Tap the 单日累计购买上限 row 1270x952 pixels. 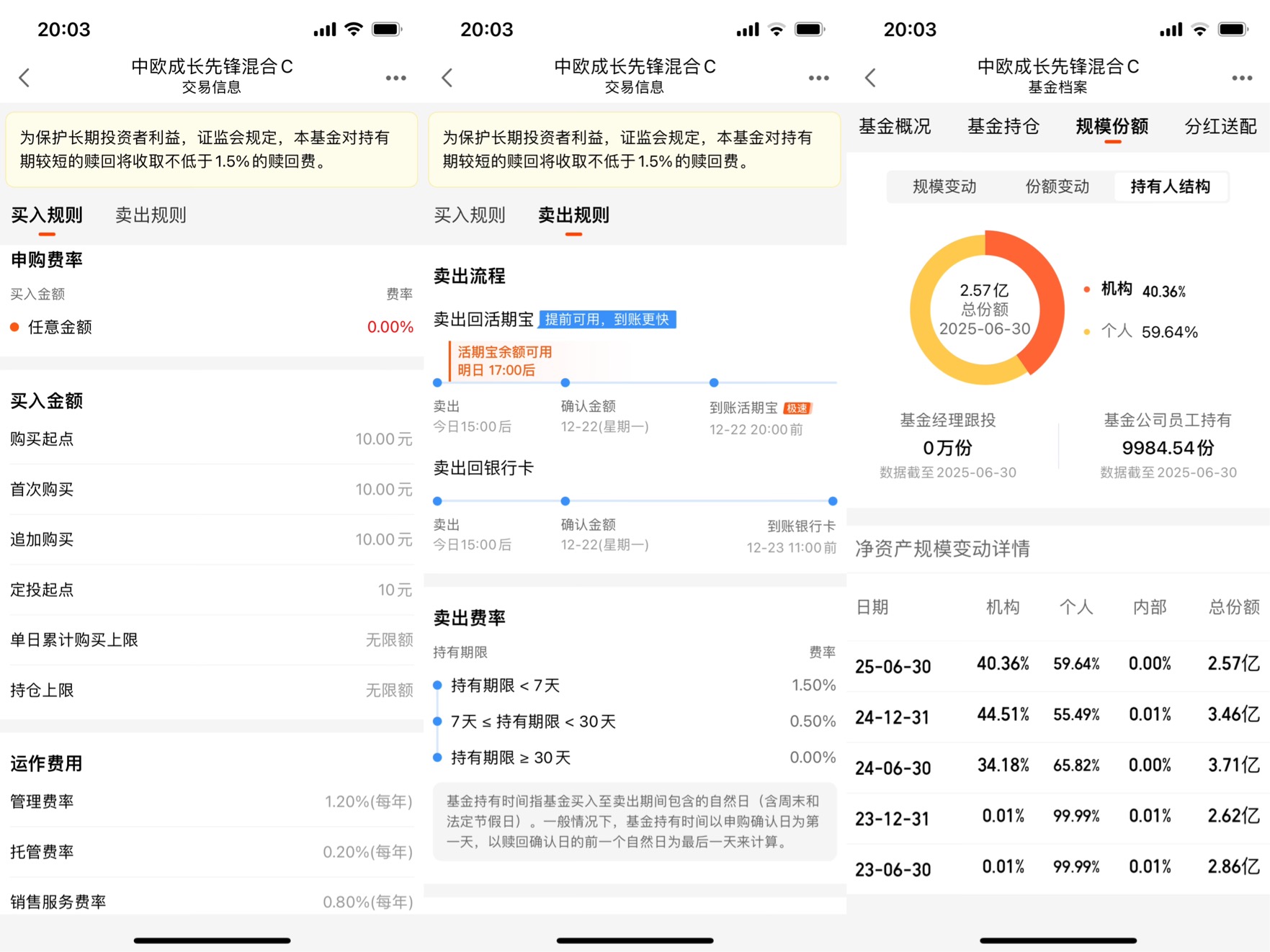tap(212, 640)
